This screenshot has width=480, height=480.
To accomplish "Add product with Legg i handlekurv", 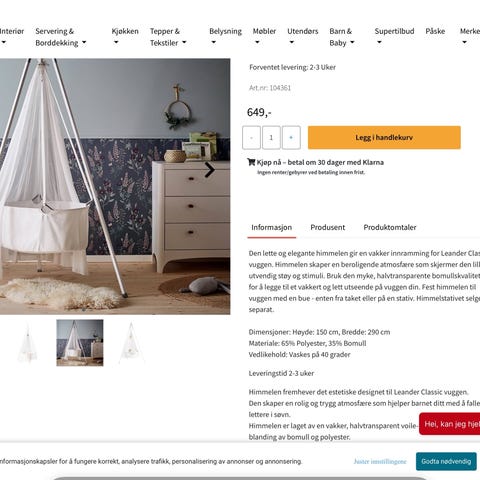I will click(384, 137).
